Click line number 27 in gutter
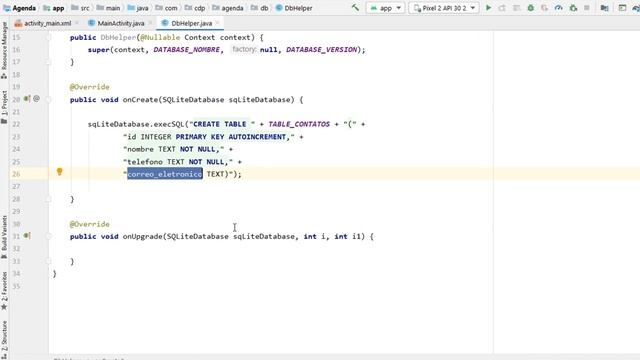 click(16, 187)
